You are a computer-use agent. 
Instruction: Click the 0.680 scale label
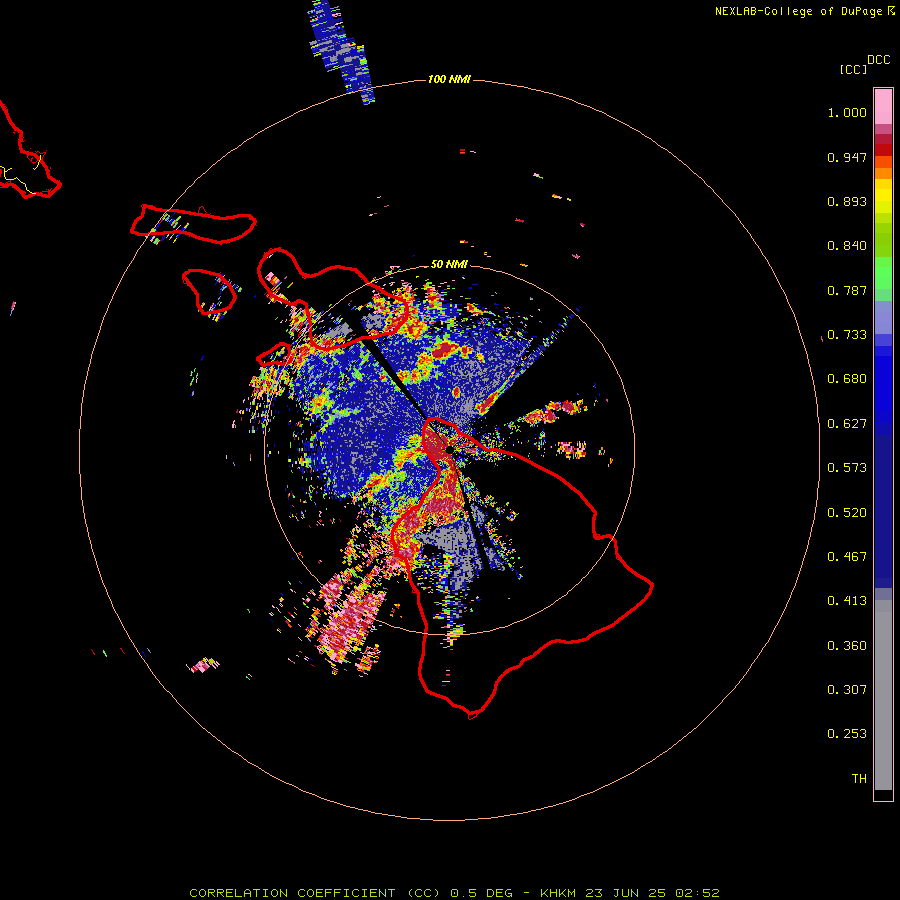[x=847, y=379]
